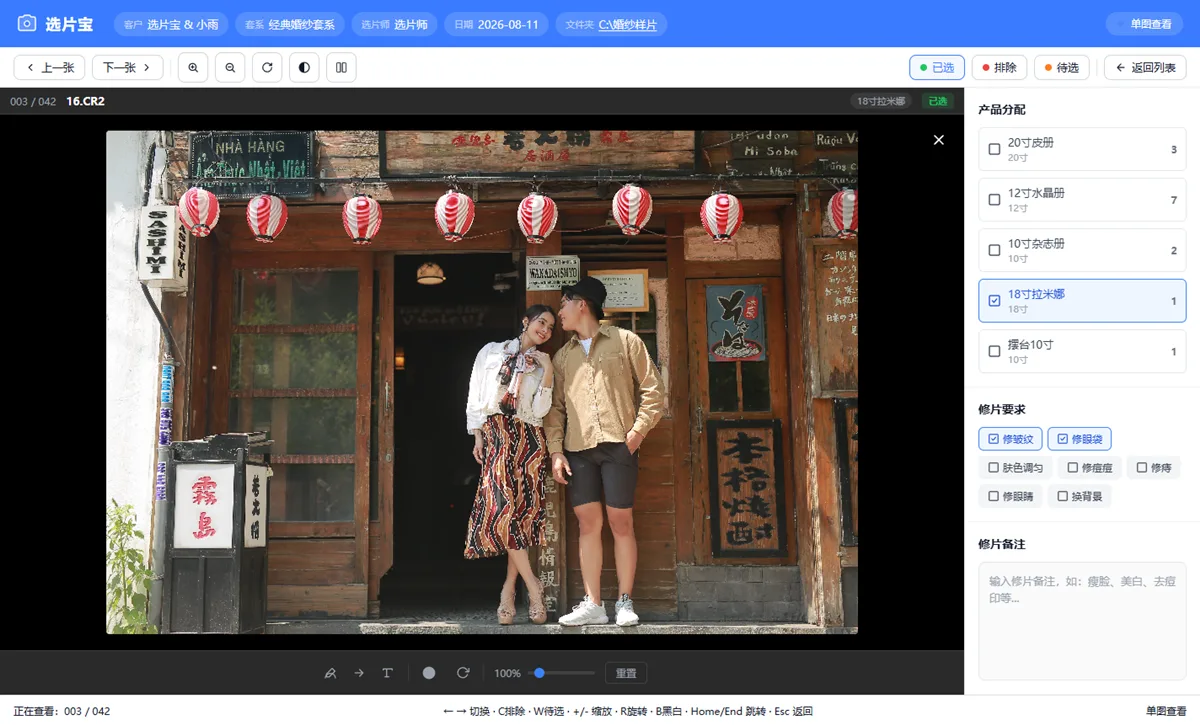Click the main wedding photo preview
Screen dimensions: 1200x725
pos(482,382)
